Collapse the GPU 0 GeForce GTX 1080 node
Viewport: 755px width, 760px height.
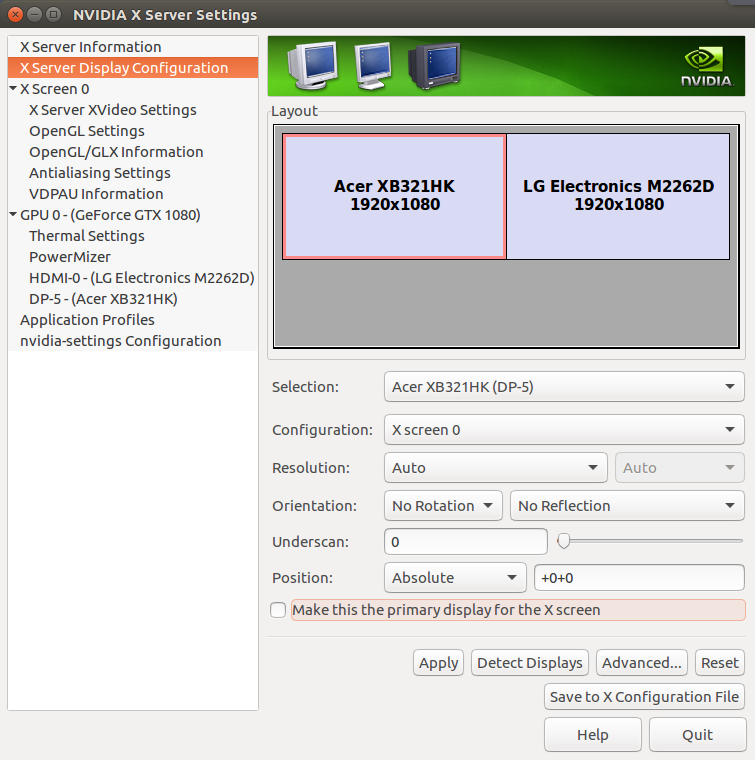tap(13, 214)
